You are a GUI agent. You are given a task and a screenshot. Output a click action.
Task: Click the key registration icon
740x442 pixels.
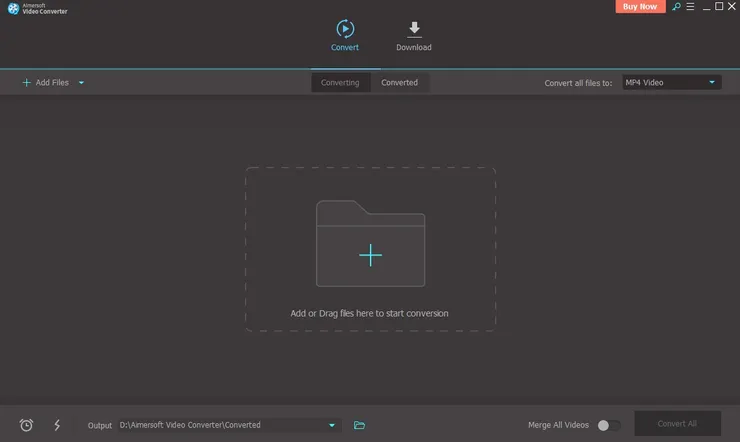click(x=676, y=7)
